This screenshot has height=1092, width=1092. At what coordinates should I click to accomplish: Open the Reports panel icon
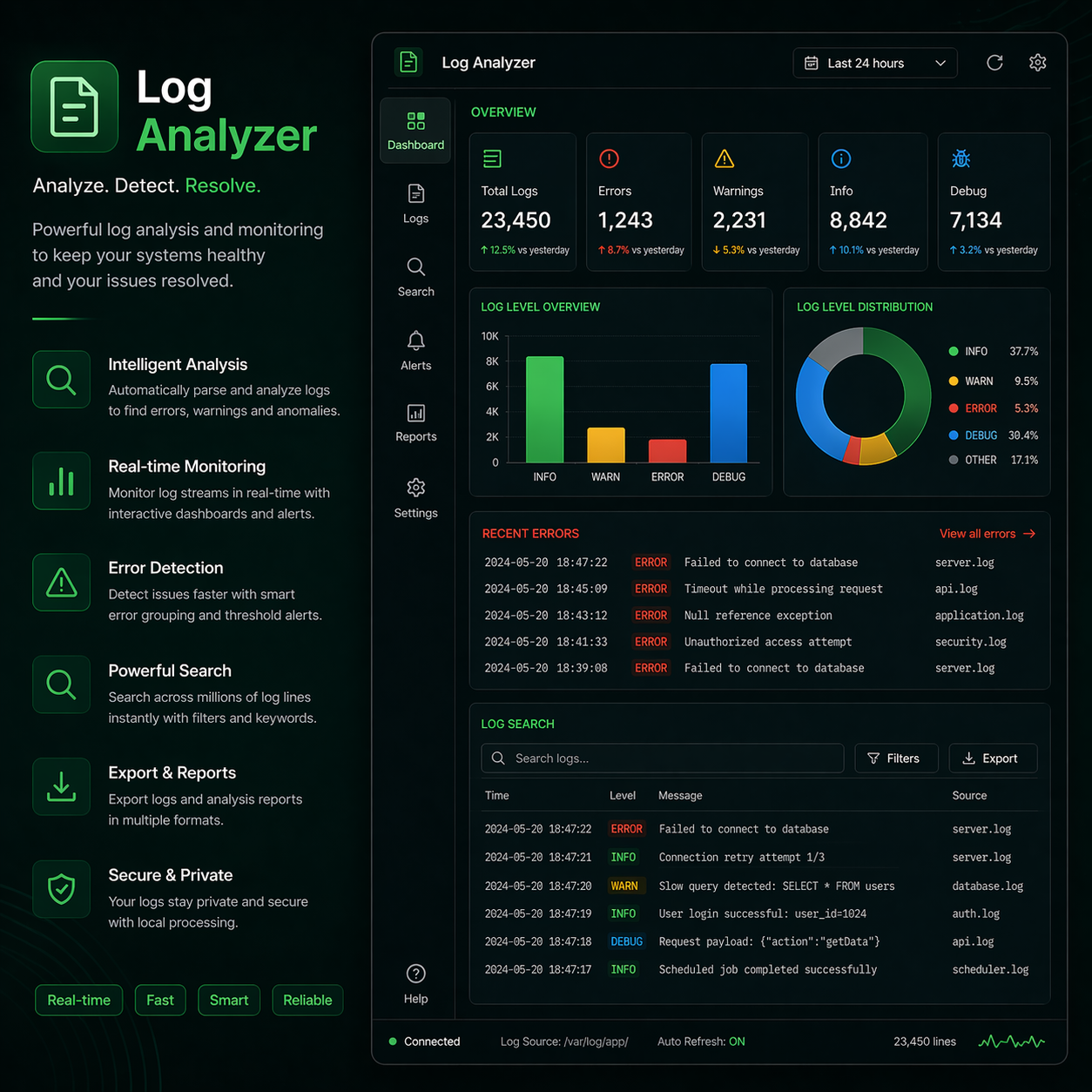click(x=415, y=422)
